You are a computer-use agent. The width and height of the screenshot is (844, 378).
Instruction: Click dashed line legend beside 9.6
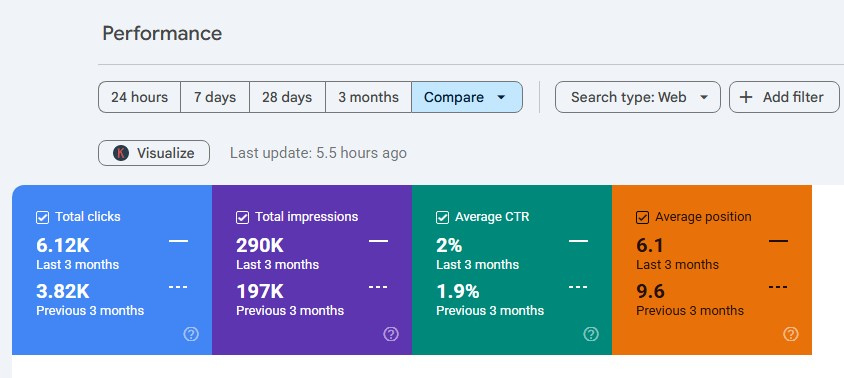pyautogui.click(x=778, y=287)
